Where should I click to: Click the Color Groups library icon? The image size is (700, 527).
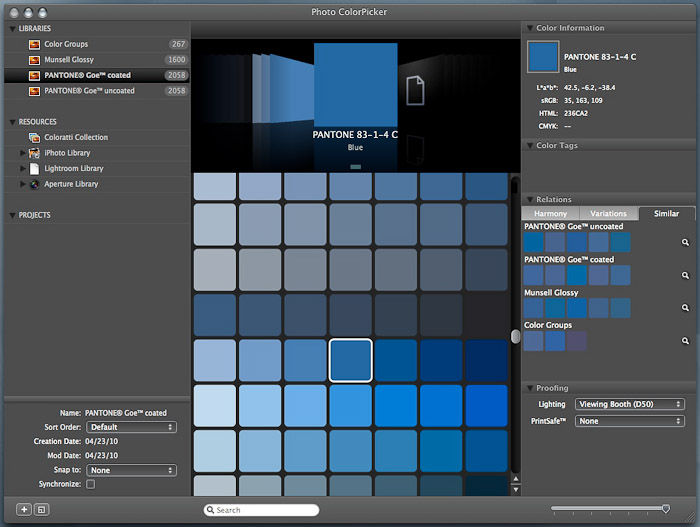34,44
